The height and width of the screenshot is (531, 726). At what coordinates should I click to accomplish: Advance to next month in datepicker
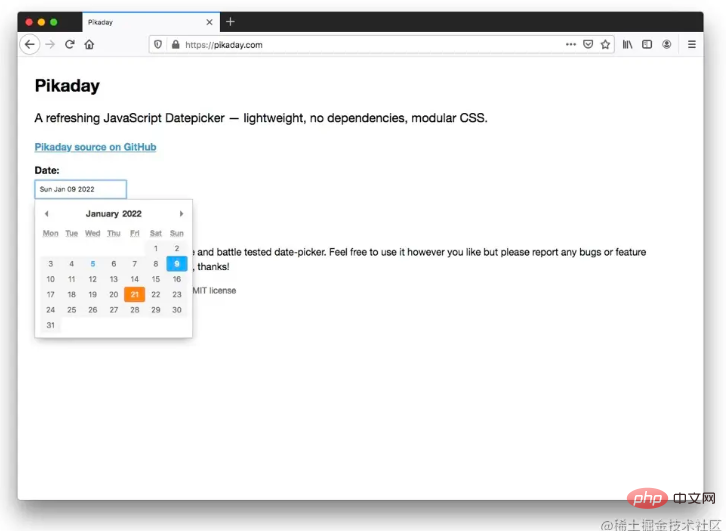[181, 213]
